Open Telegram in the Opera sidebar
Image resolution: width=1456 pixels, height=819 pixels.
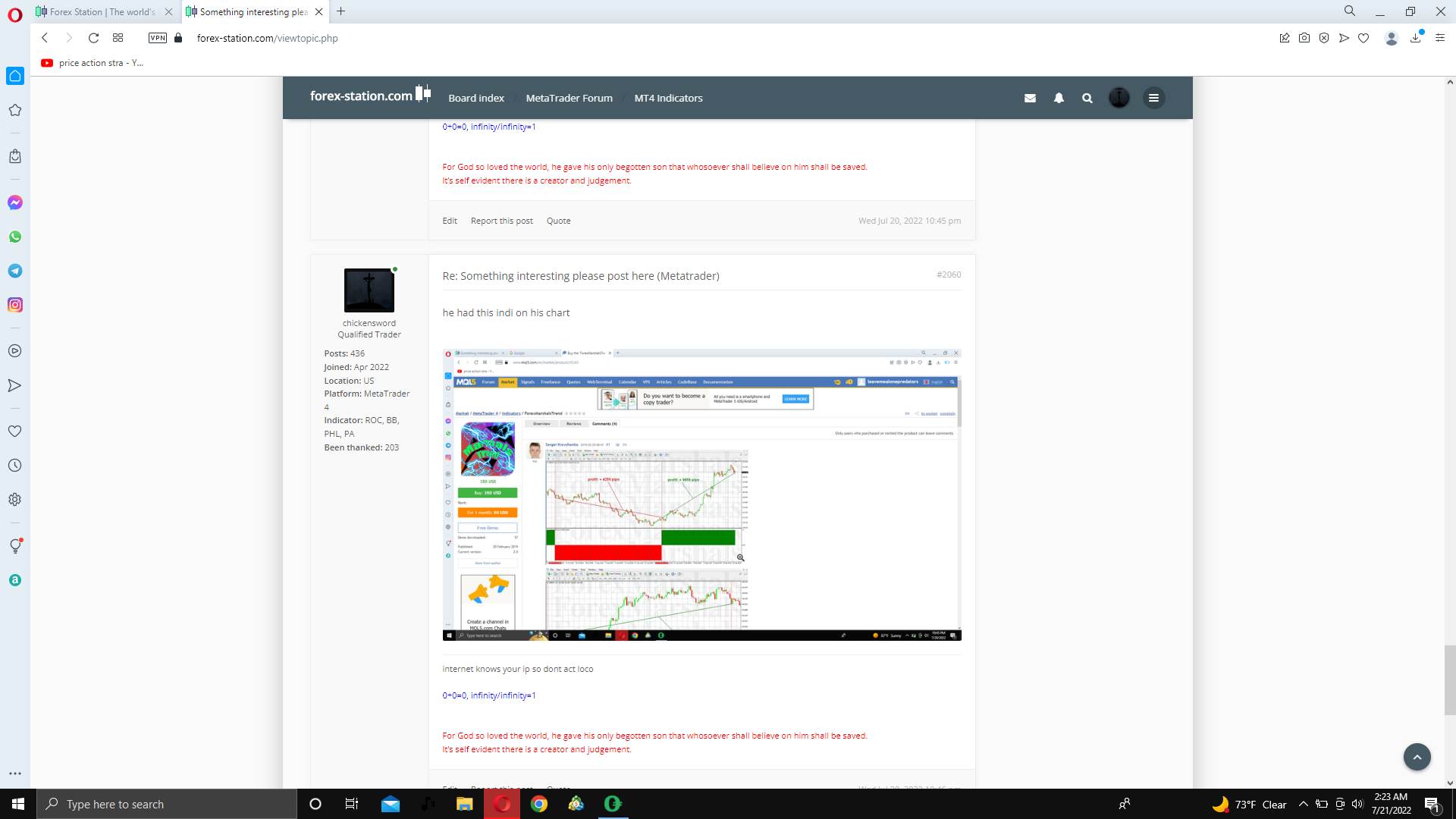coord(15,271)
